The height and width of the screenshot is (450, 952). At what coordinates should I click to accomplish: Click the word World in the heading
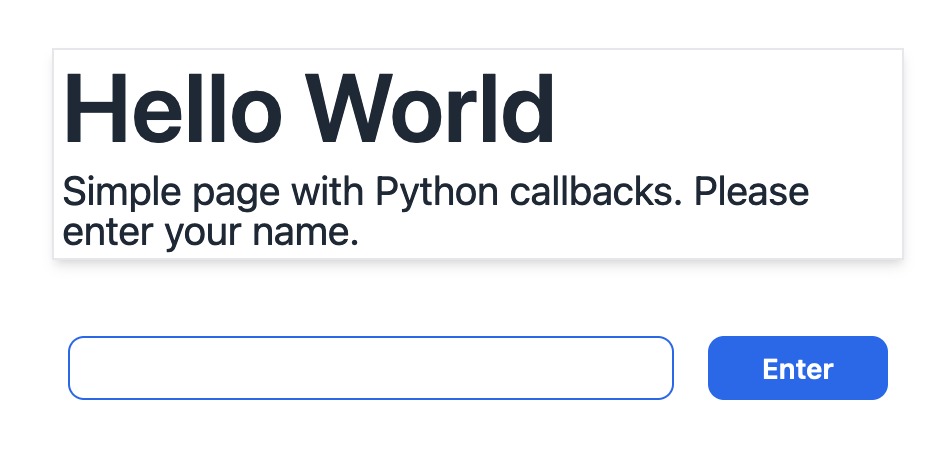pos(430,108)
